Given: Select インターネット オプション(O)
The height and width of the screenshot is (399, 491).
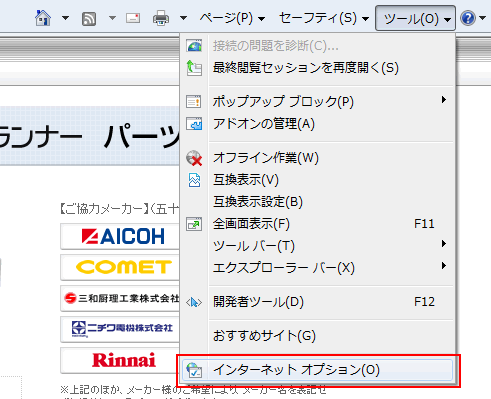Looking at the screenshot, I should (x=318, y=370).
